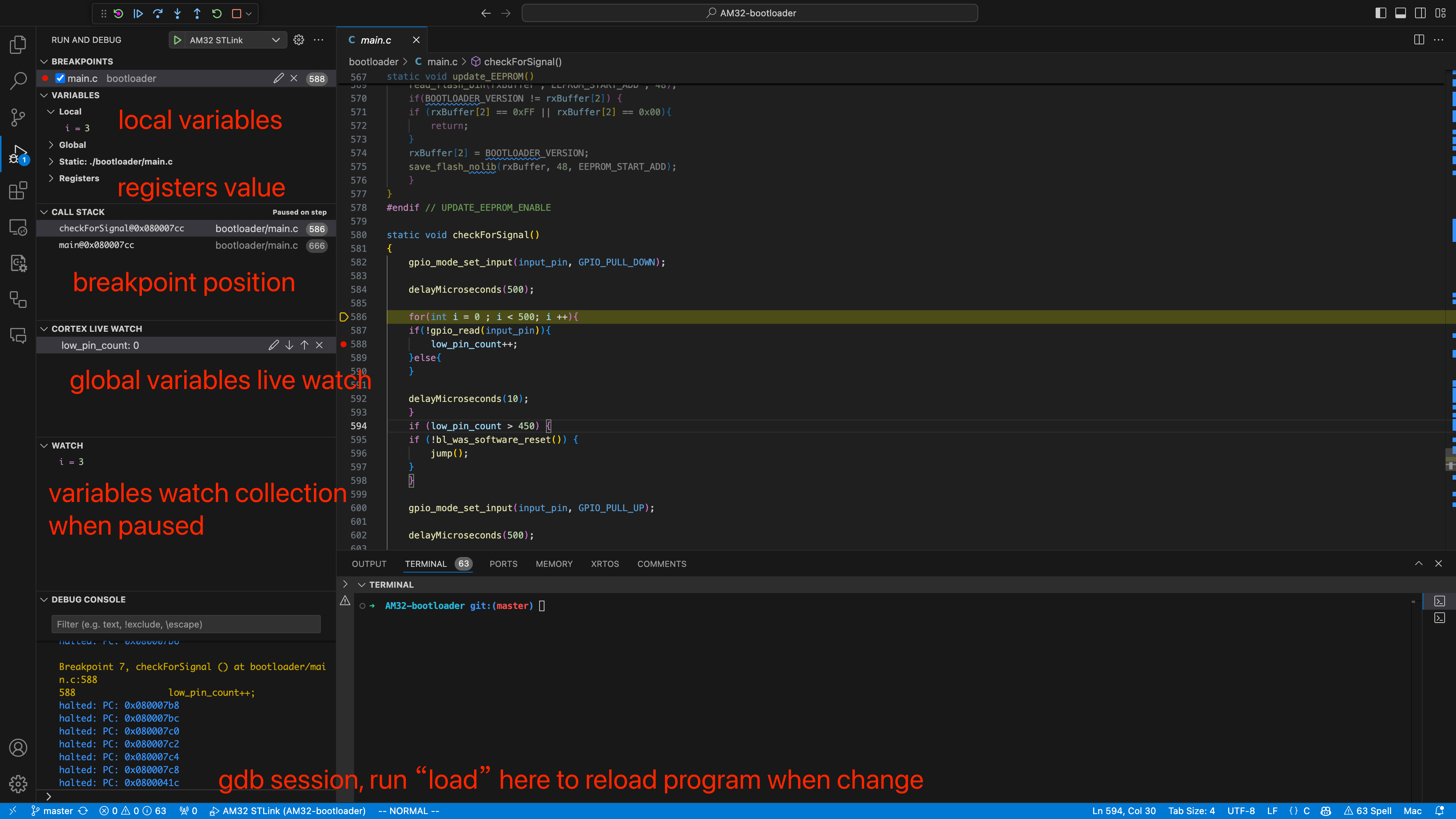Viewport: 1456px width, 819px height.
Task: Click the AM32 STLink (AM32-bootloader) status item
Action: tap(288, 811)
